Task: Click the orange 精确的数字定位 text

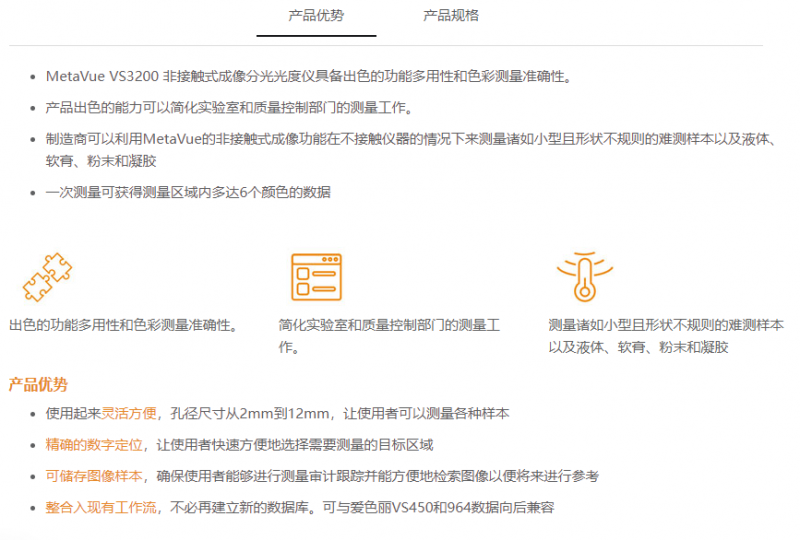Action: (94, 445)
